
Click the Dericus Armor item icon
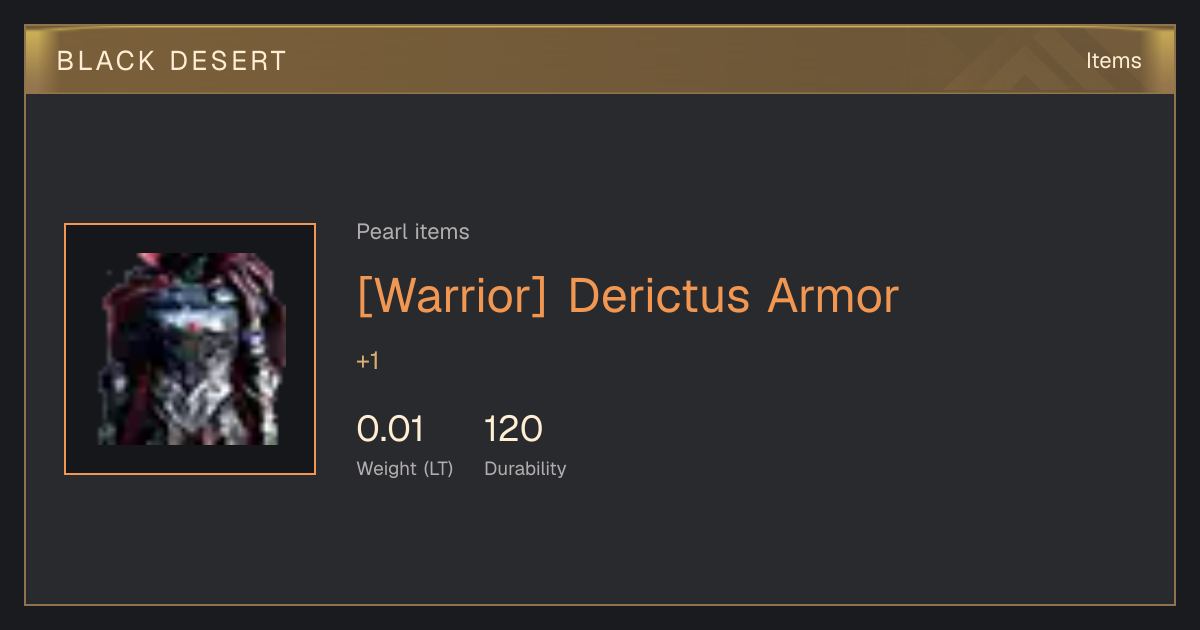click(x=190, y=349)
